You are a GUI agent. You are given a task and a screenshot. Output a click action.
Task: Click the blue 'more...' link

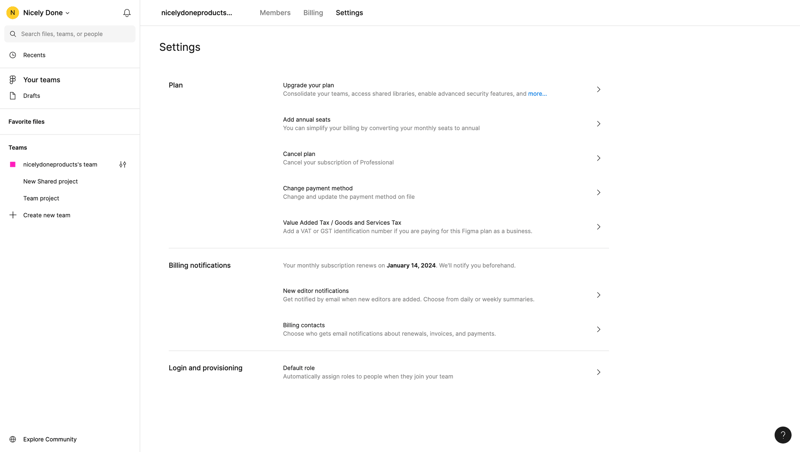[537, 94]
